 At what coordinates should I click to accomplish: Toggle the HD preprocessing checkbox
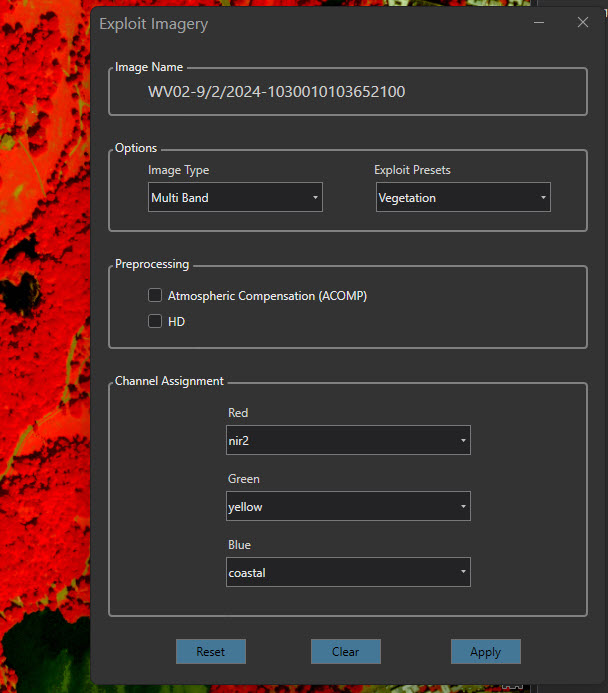(x=155, y=321)
